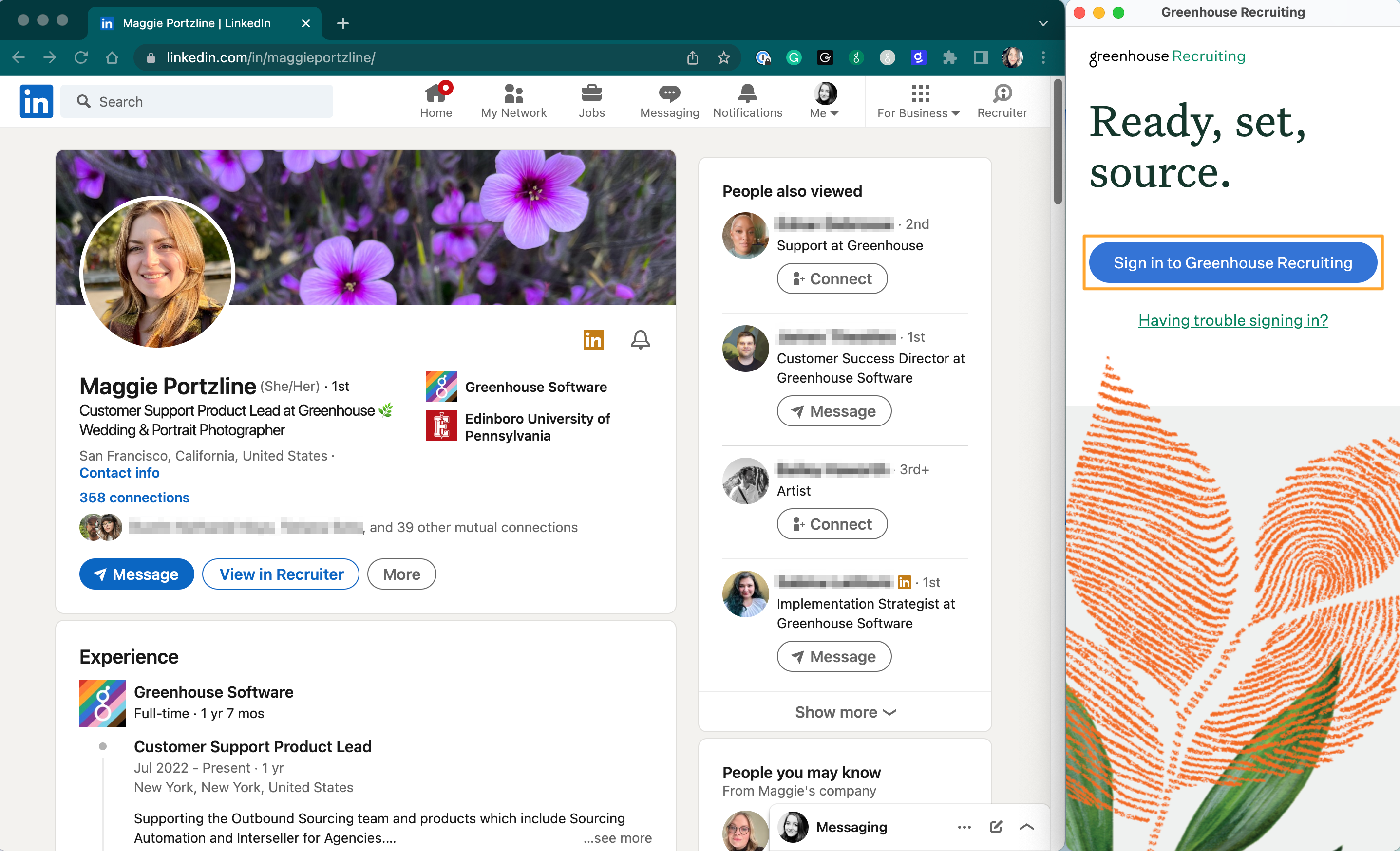Open the More actions dropdown on profile

[402, 574]
